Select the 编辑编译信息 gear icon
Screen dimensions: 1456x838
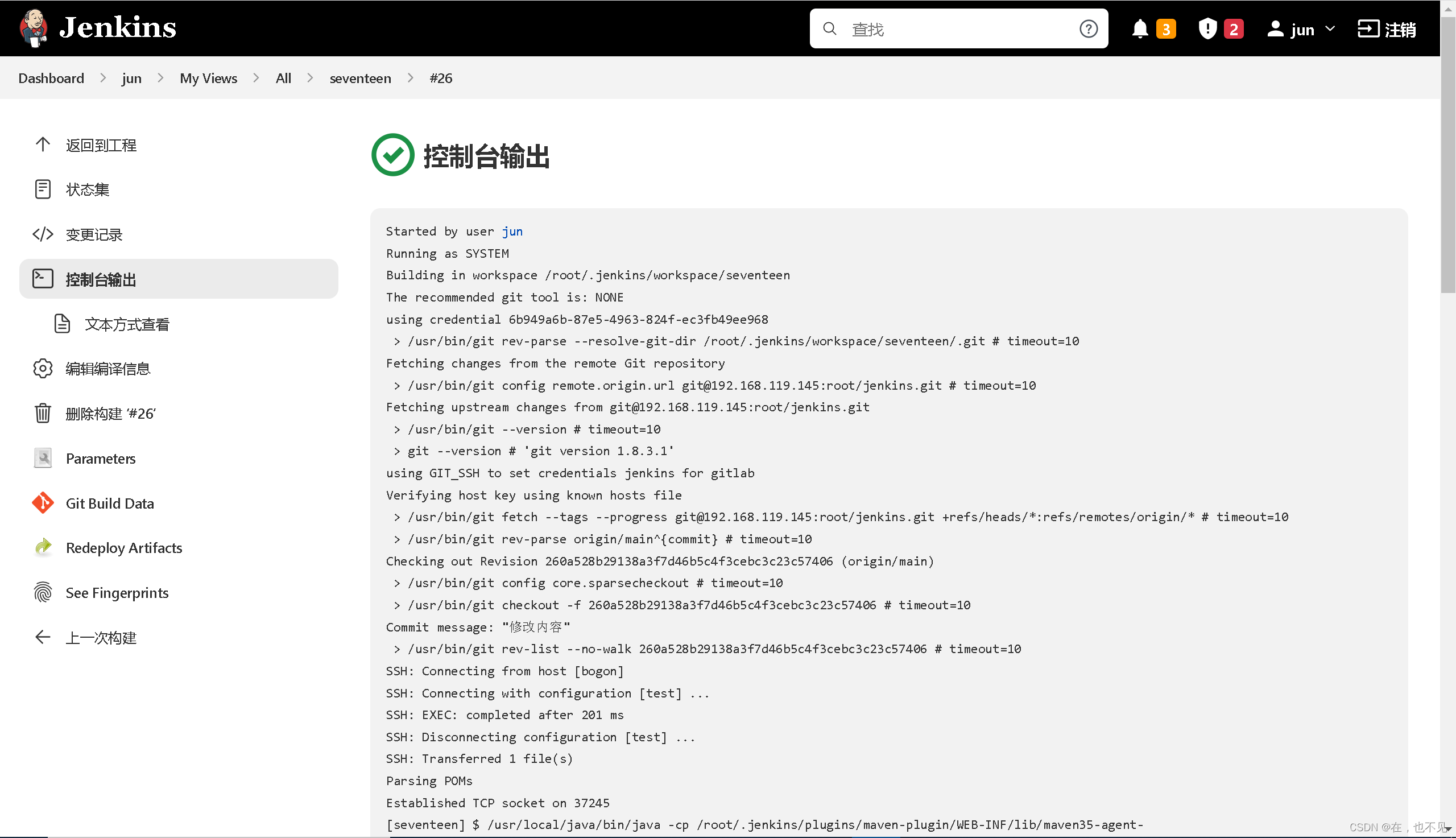[x=43, y=368]
